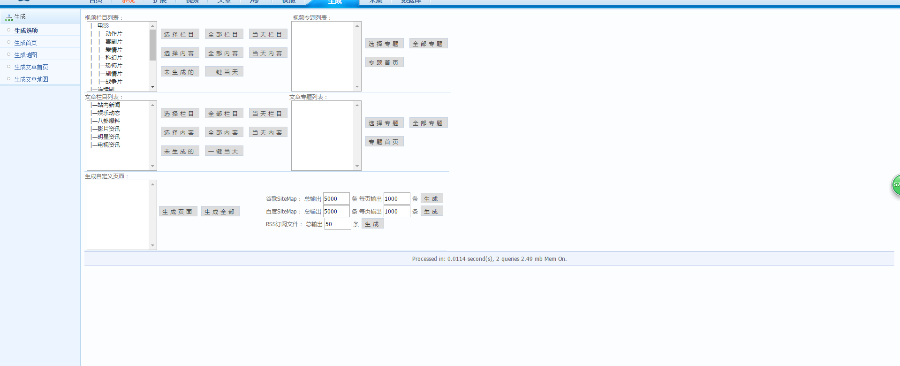This screenshot has height=366, width=900.
Task: Click the 生成 header icon in the sidebar
Action: tap(9, 17)
